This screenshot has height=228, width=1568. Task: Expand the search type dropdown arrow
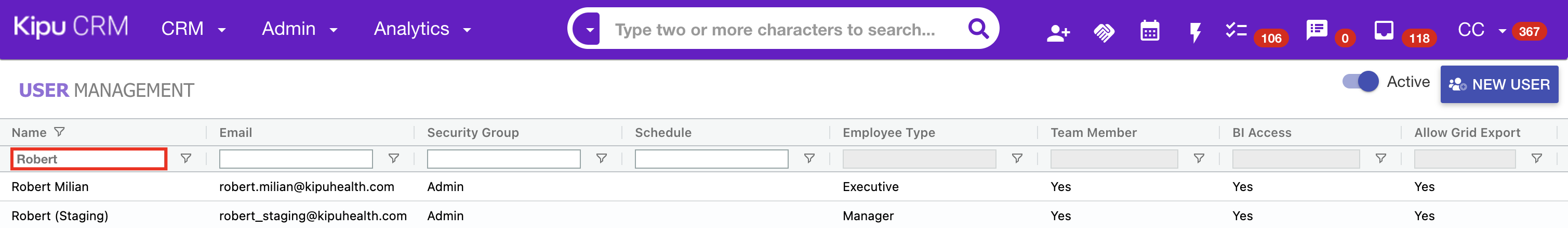click(x=589, y=29)
